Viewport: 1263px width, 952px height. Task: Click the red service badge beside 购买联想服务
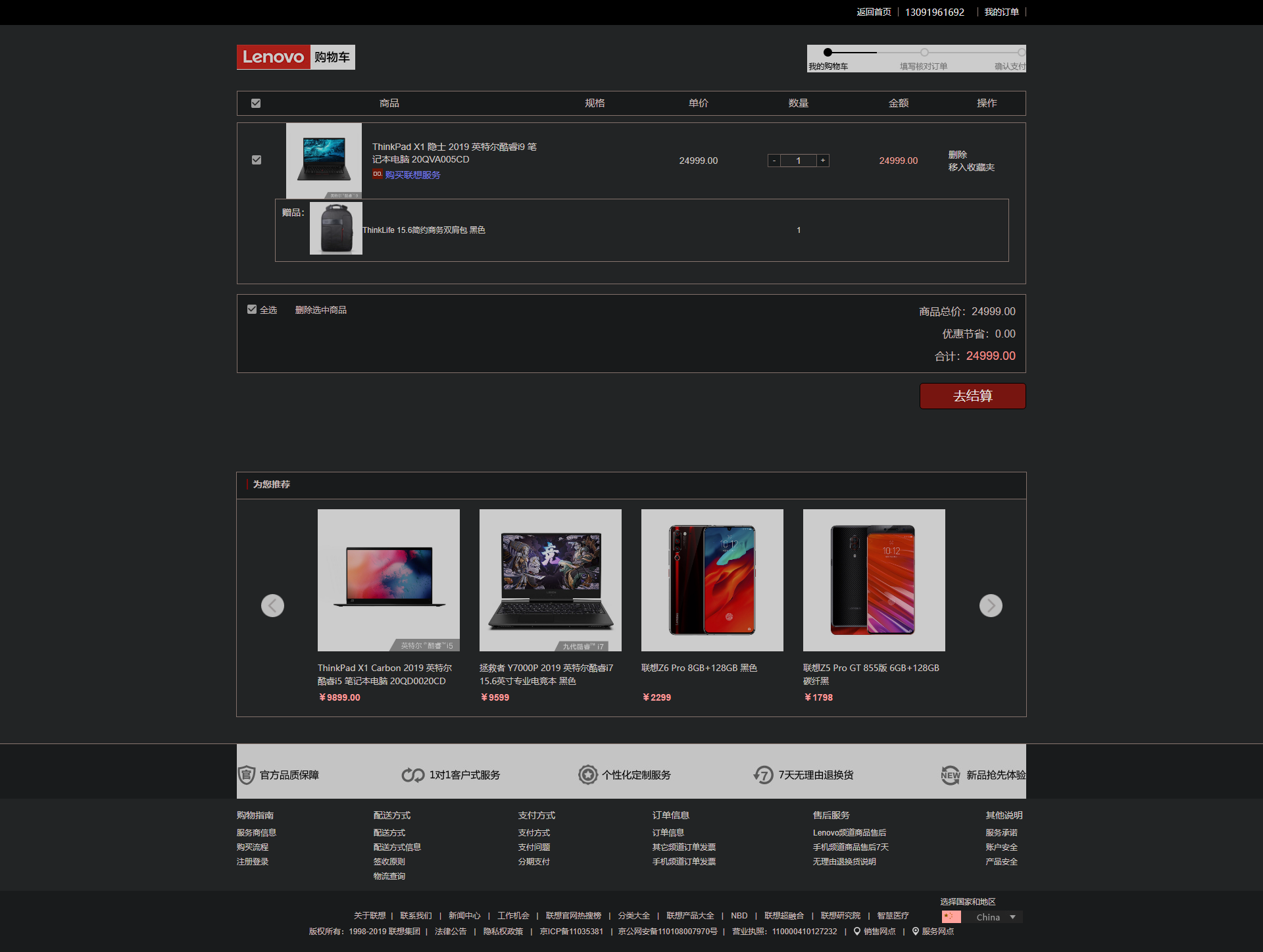(377, 174)
